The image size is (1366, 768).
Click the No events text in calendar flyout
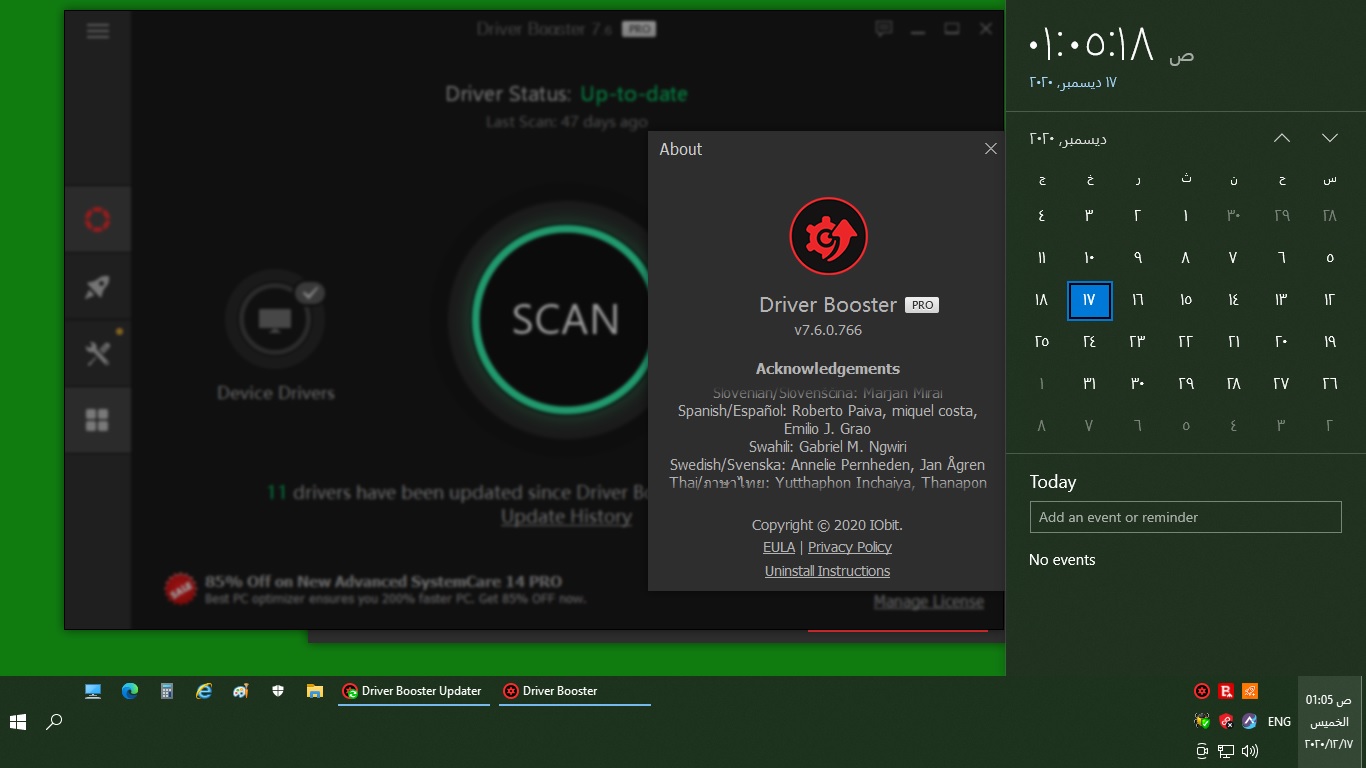(1062, 560)
